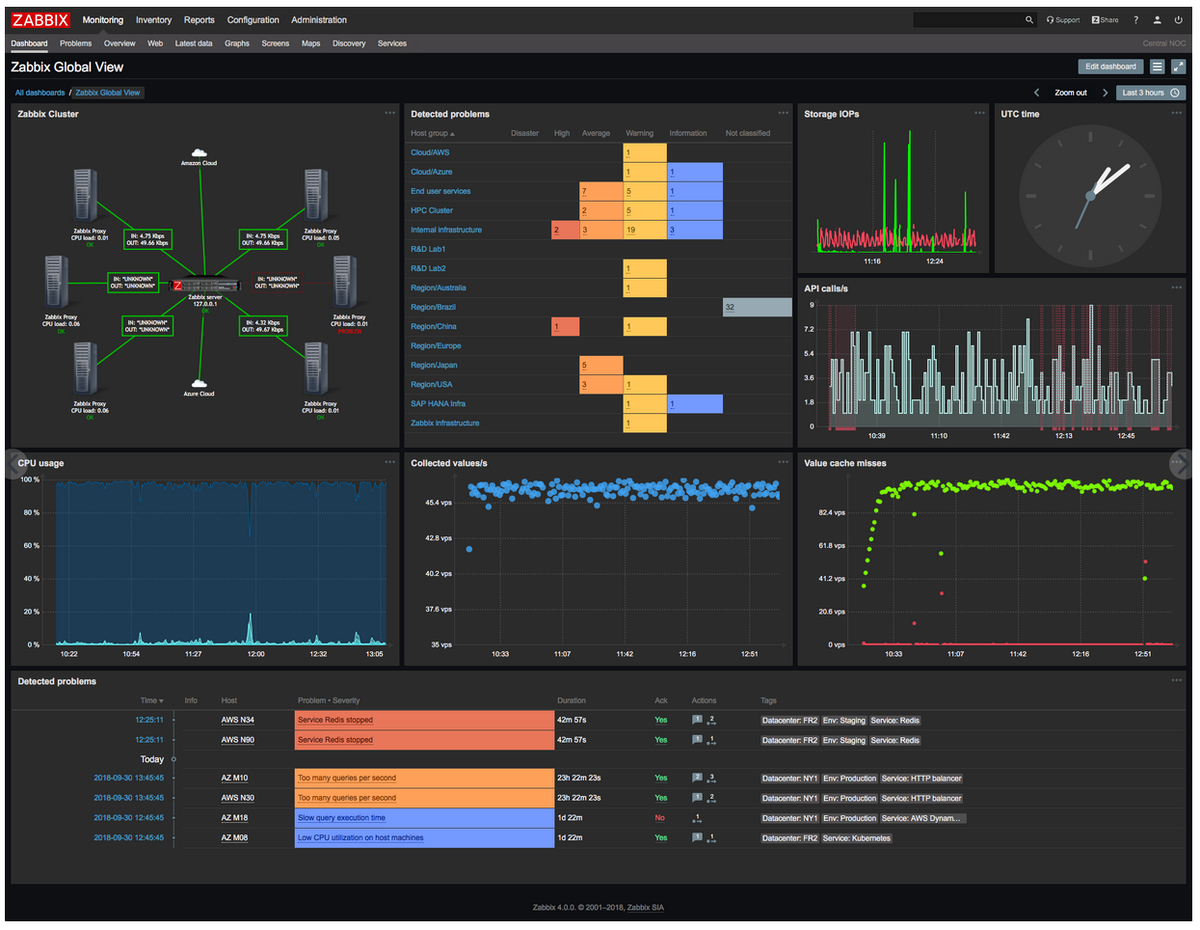Sign out using the power icon
1200x930 pixels.
[x=1180, y=20]
